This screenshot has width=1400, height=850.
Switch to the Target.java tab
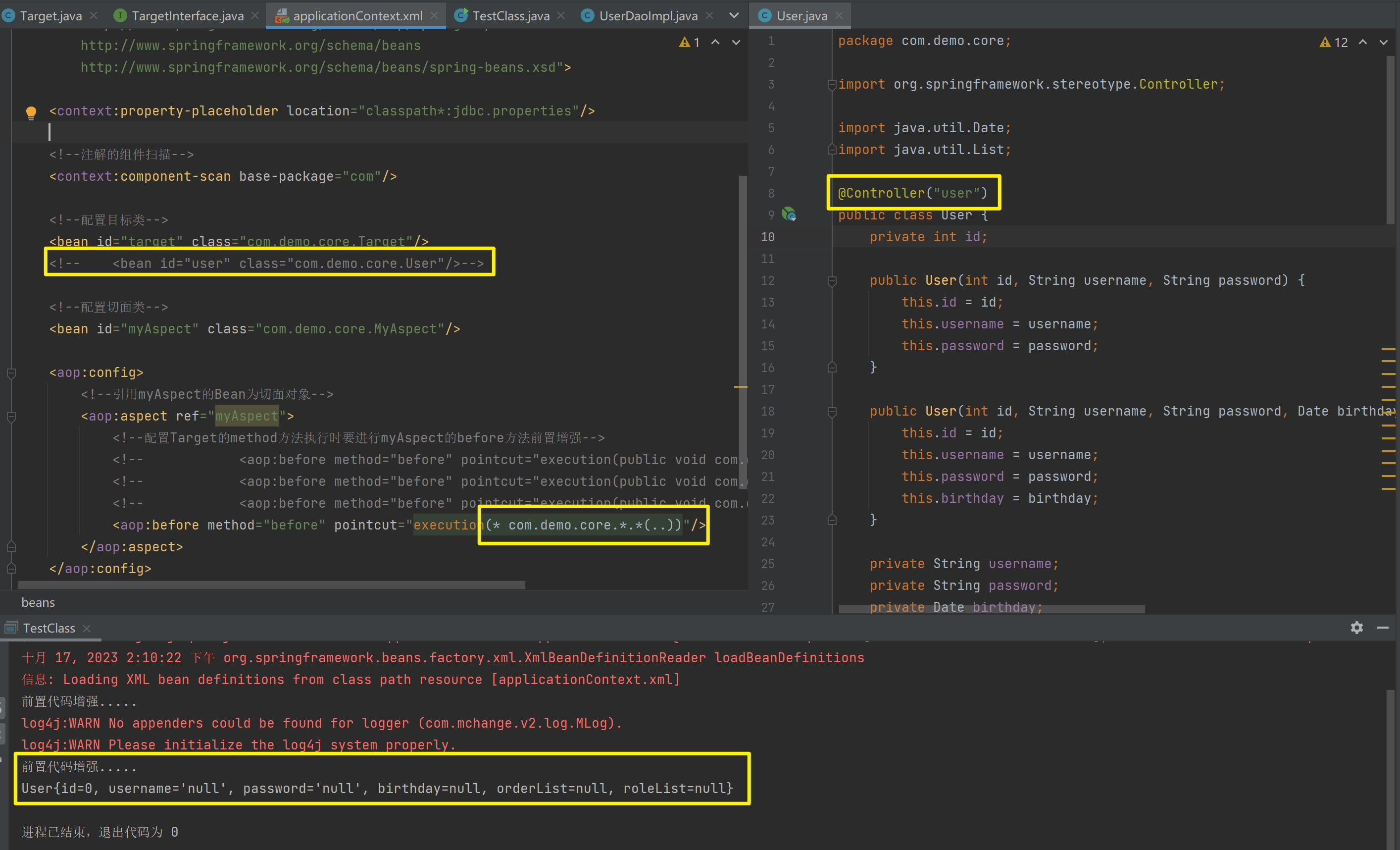click(50, 16)
